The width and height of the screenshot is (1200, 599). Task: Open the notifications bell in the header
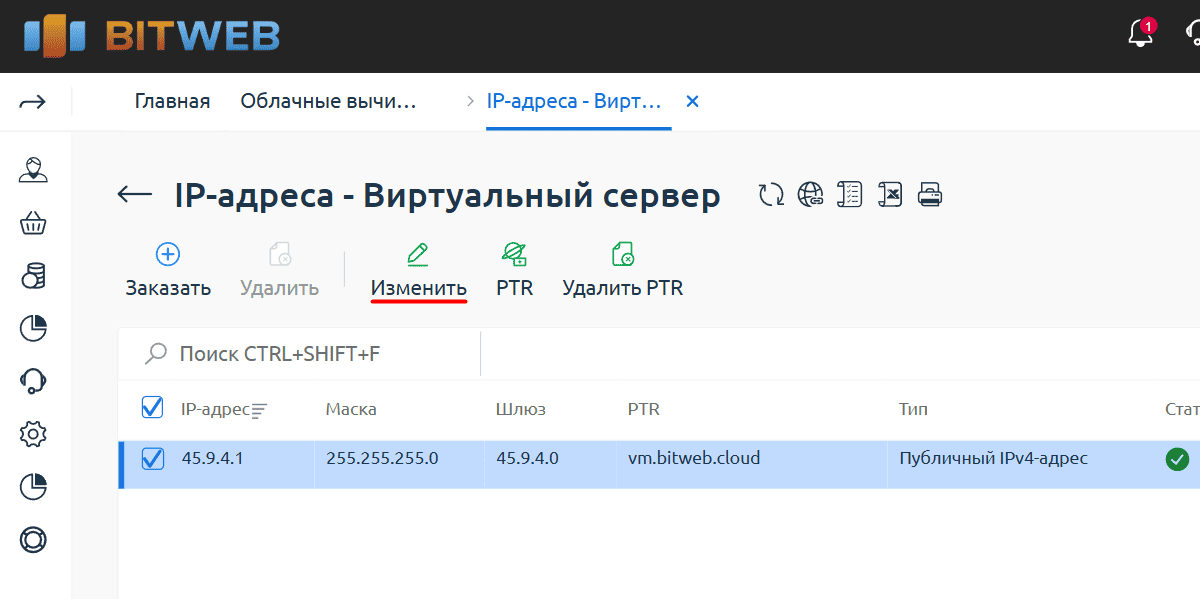[x=1140, y=35]
